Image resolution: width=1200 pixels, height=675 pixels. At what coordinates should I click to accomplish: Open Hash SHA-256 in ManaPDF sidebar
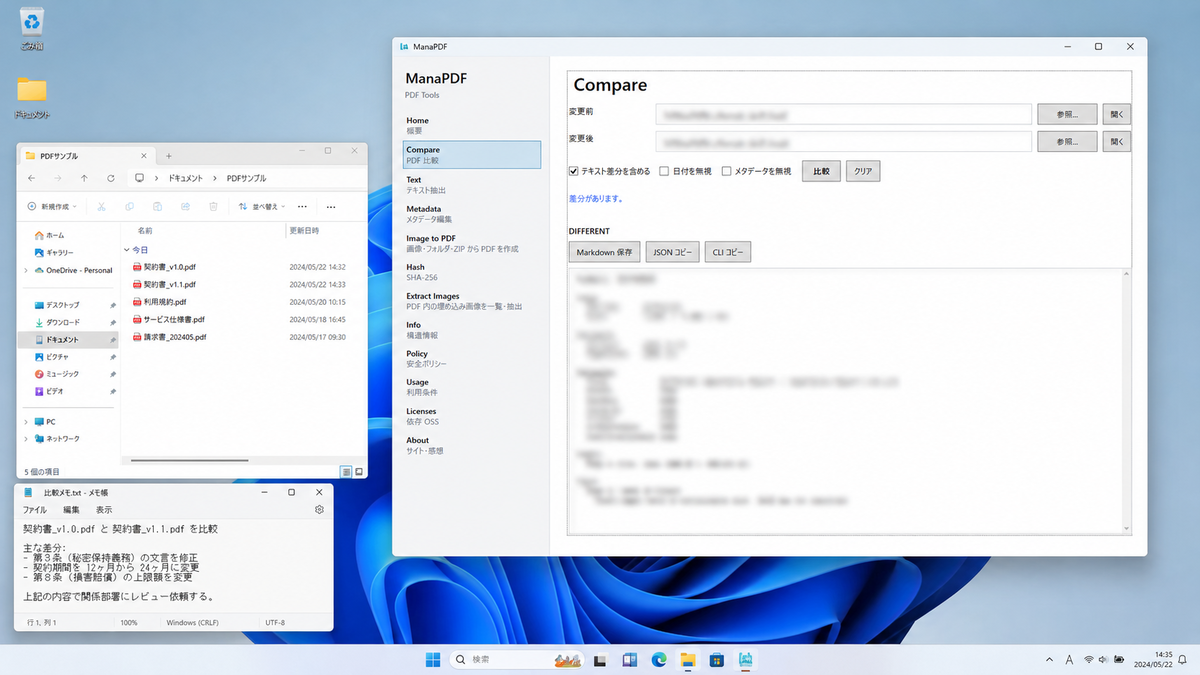click(471, 271)
